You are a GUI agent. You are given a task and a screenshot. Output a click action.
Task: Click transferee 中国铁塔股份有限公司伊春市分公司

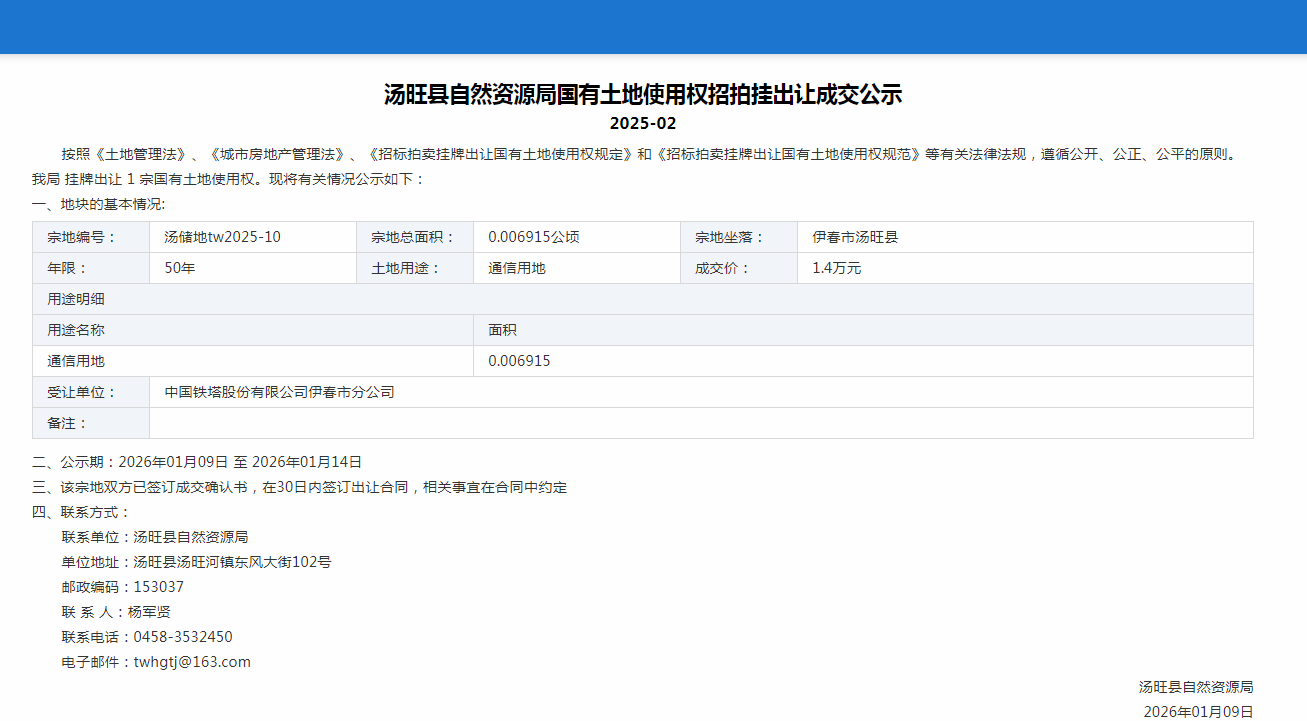pyautogui.click(x=279, y=392)
